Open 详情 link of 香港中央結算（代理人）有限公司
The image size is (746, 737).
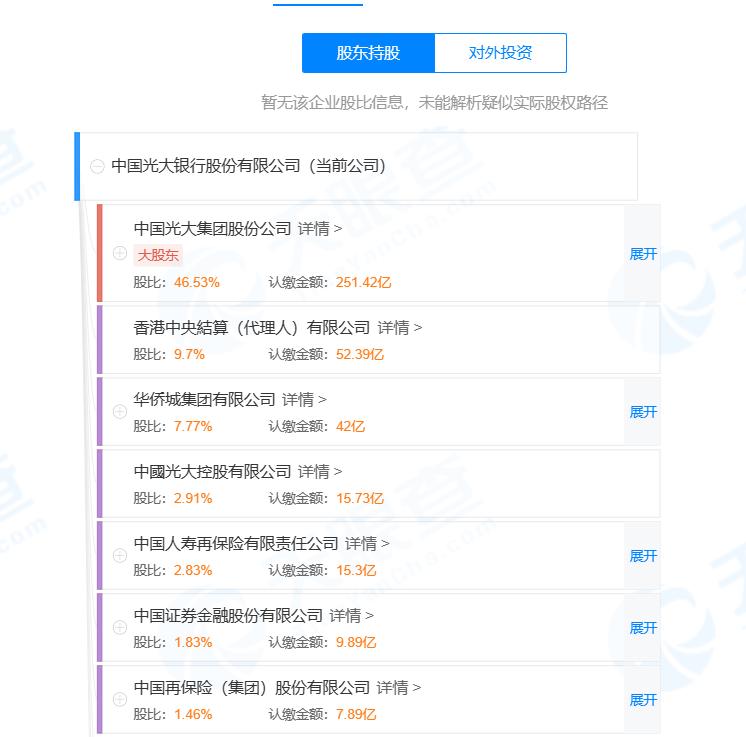[399, 327]
